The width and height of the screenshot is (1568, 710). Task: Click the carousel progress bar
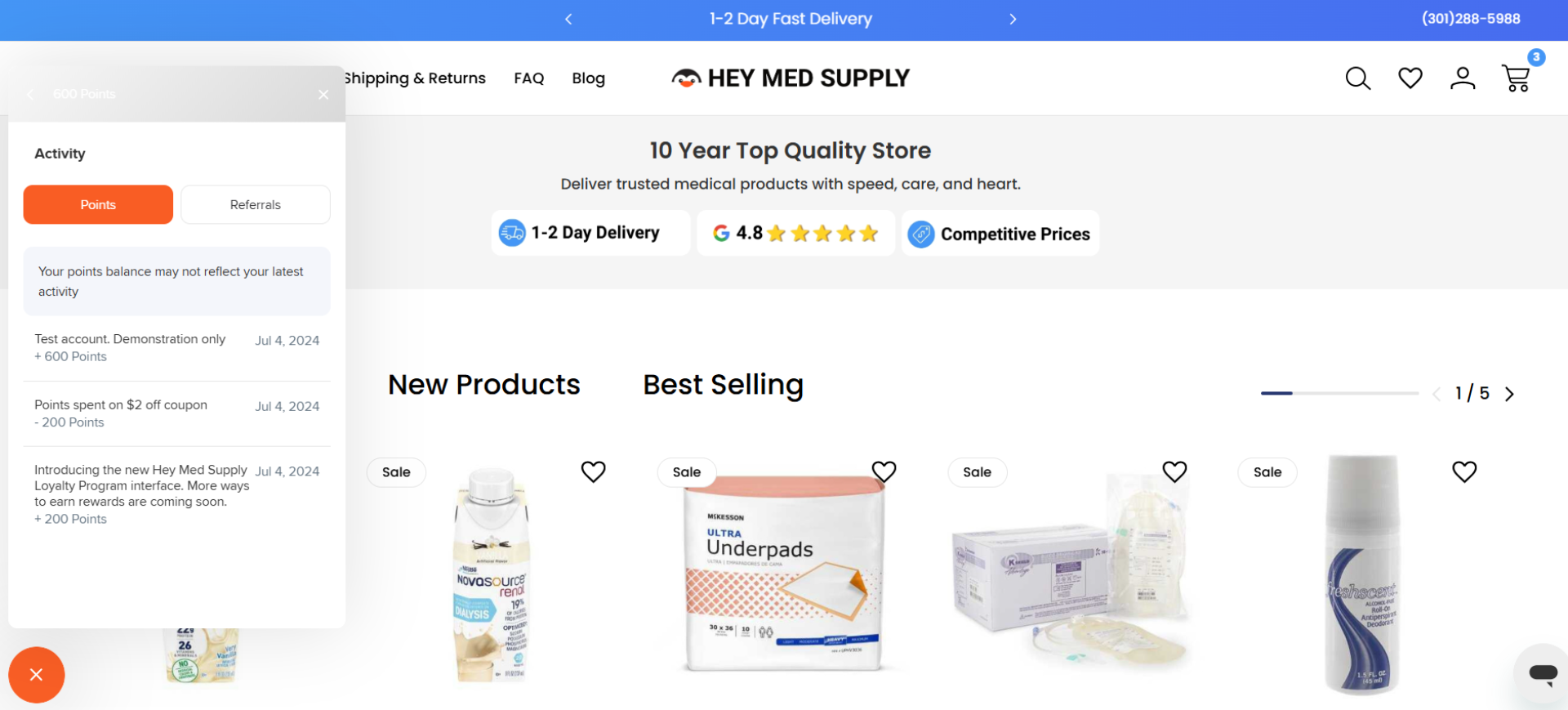pyautogui.click(x=1339, y=393)
